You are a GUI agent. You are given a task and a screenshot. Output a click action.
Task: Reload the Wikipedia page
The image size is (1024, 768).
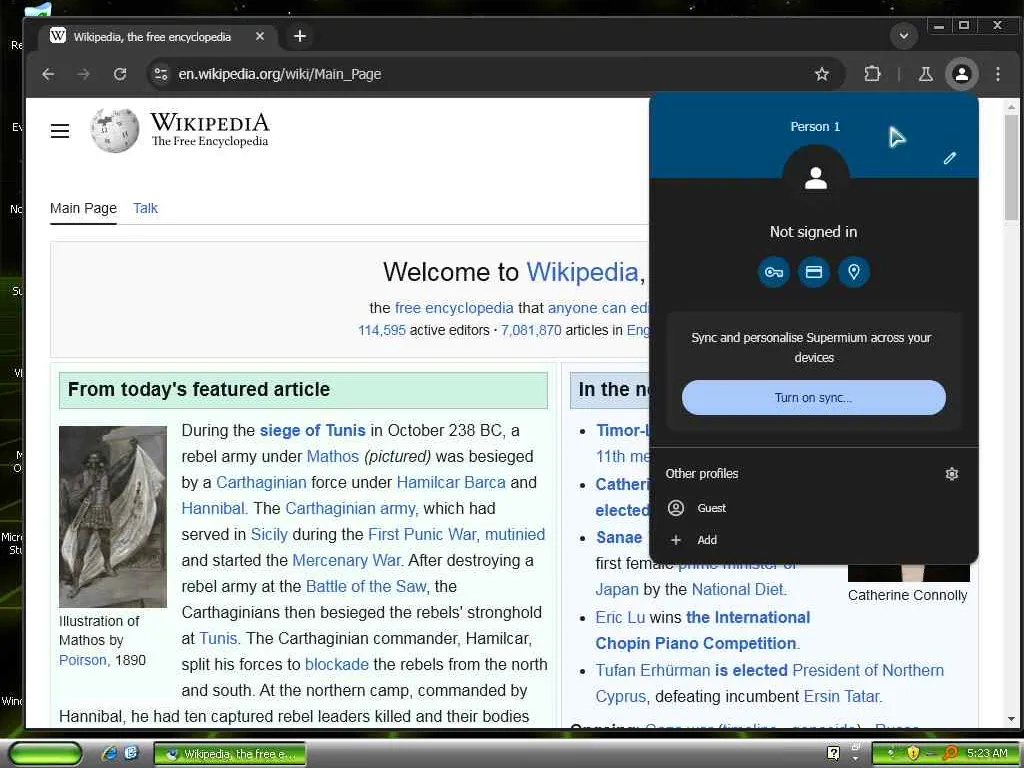pos(120,74)
